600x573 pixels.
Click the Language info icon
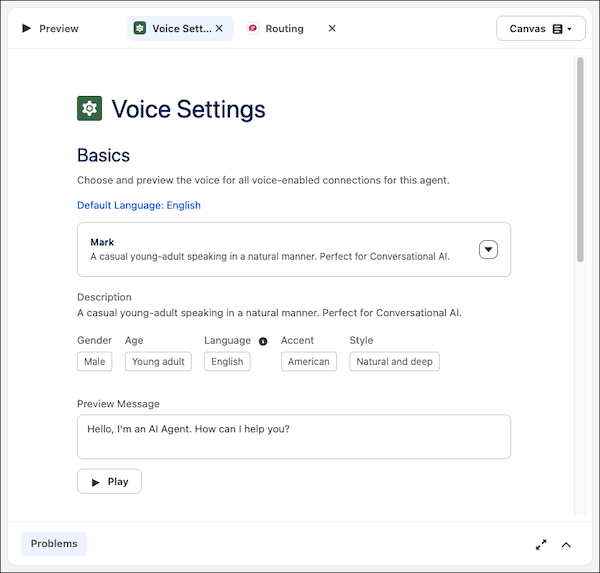point(263,341)
